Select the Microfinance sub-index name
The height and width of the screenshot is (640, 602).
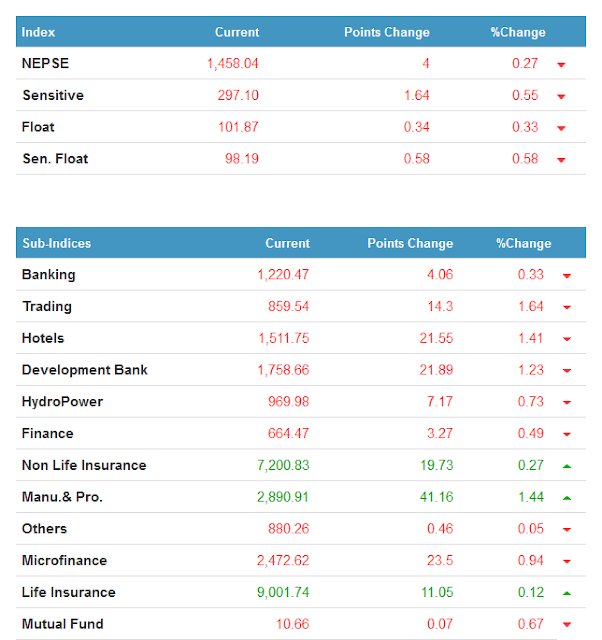64,560
